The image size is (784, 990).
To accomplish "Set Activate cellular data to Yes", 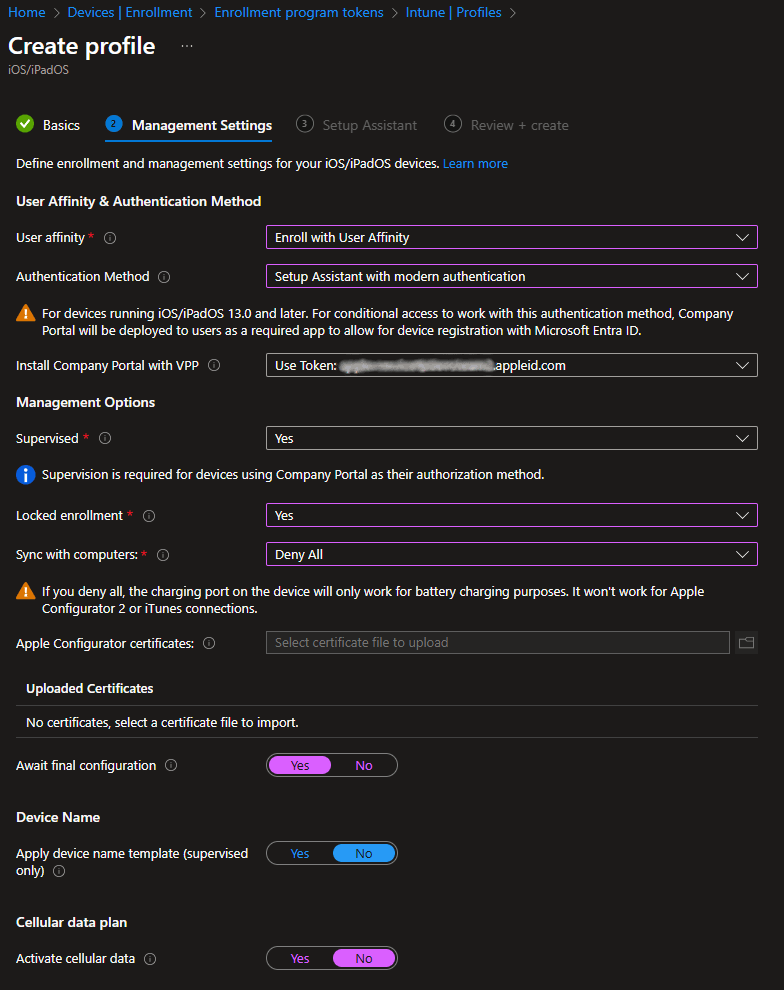I will (299, 958).
